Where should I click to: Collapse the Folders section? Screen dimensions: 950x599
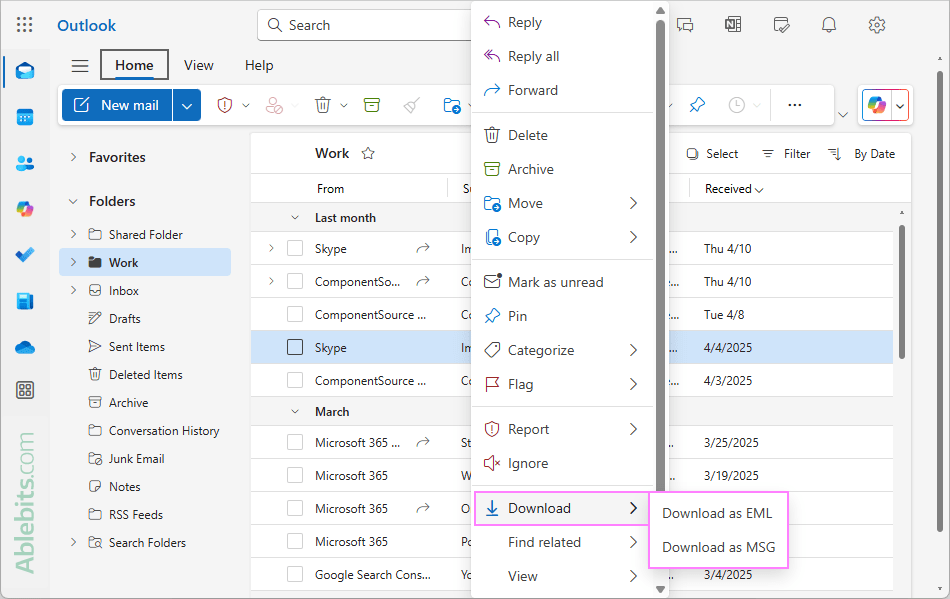tap(73, 201)
